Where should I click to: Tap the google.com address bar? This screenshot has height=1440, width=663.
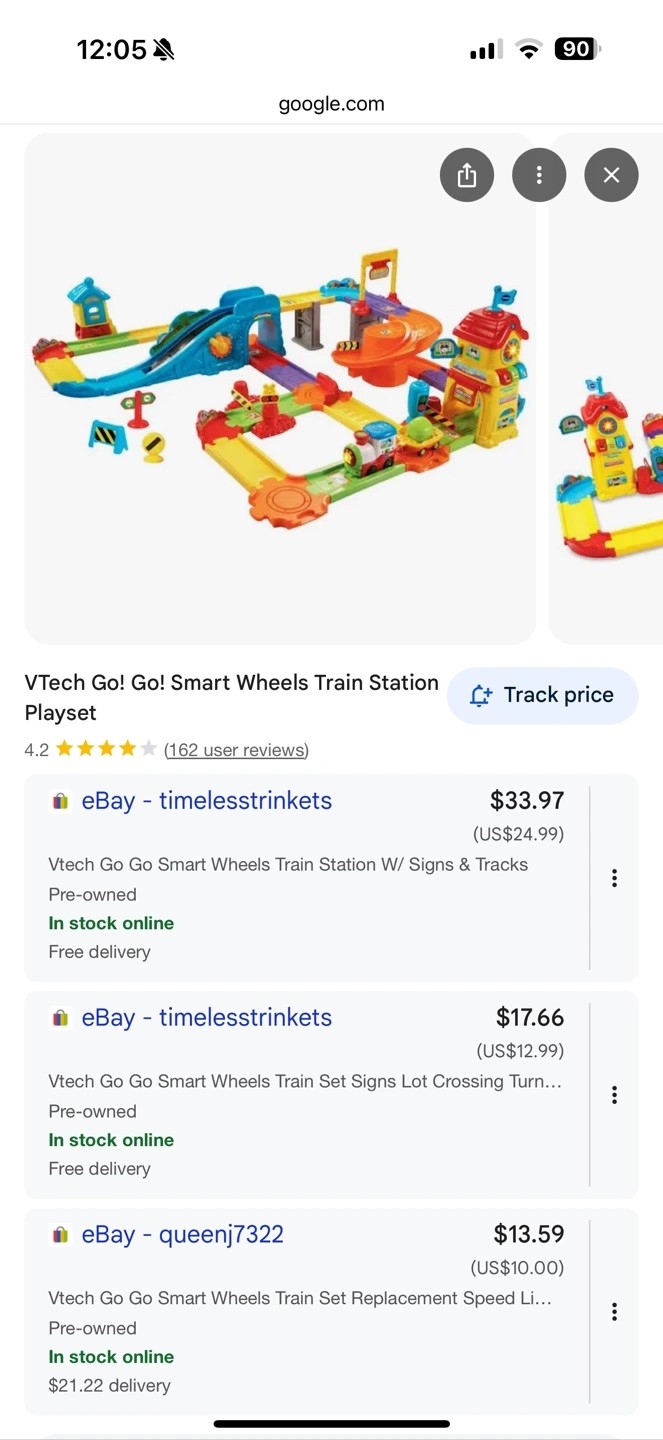coord(331,104)
